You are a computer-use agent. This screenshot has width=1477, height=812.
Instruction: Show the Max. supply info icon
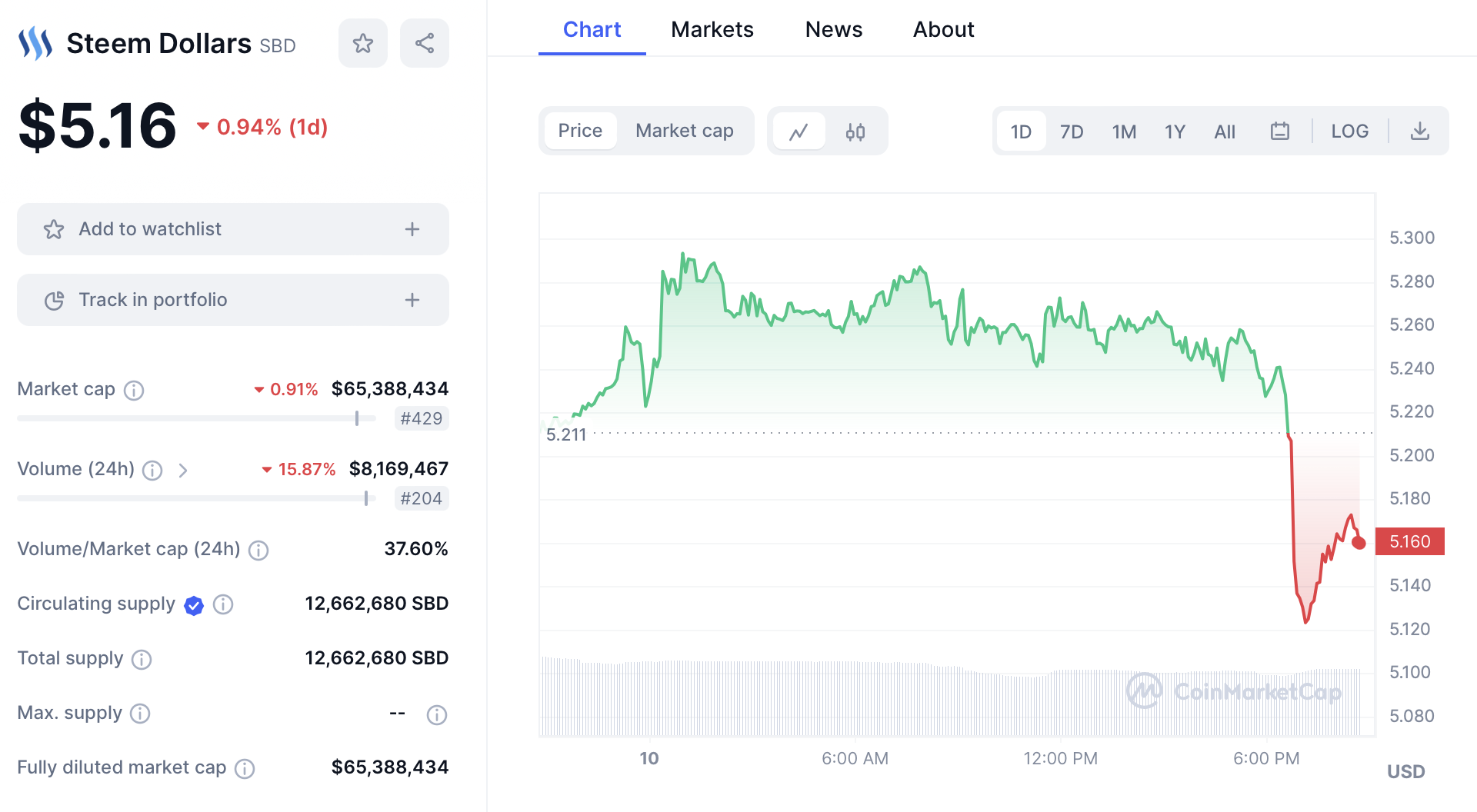pyautogui.click(x=140, y=714)
